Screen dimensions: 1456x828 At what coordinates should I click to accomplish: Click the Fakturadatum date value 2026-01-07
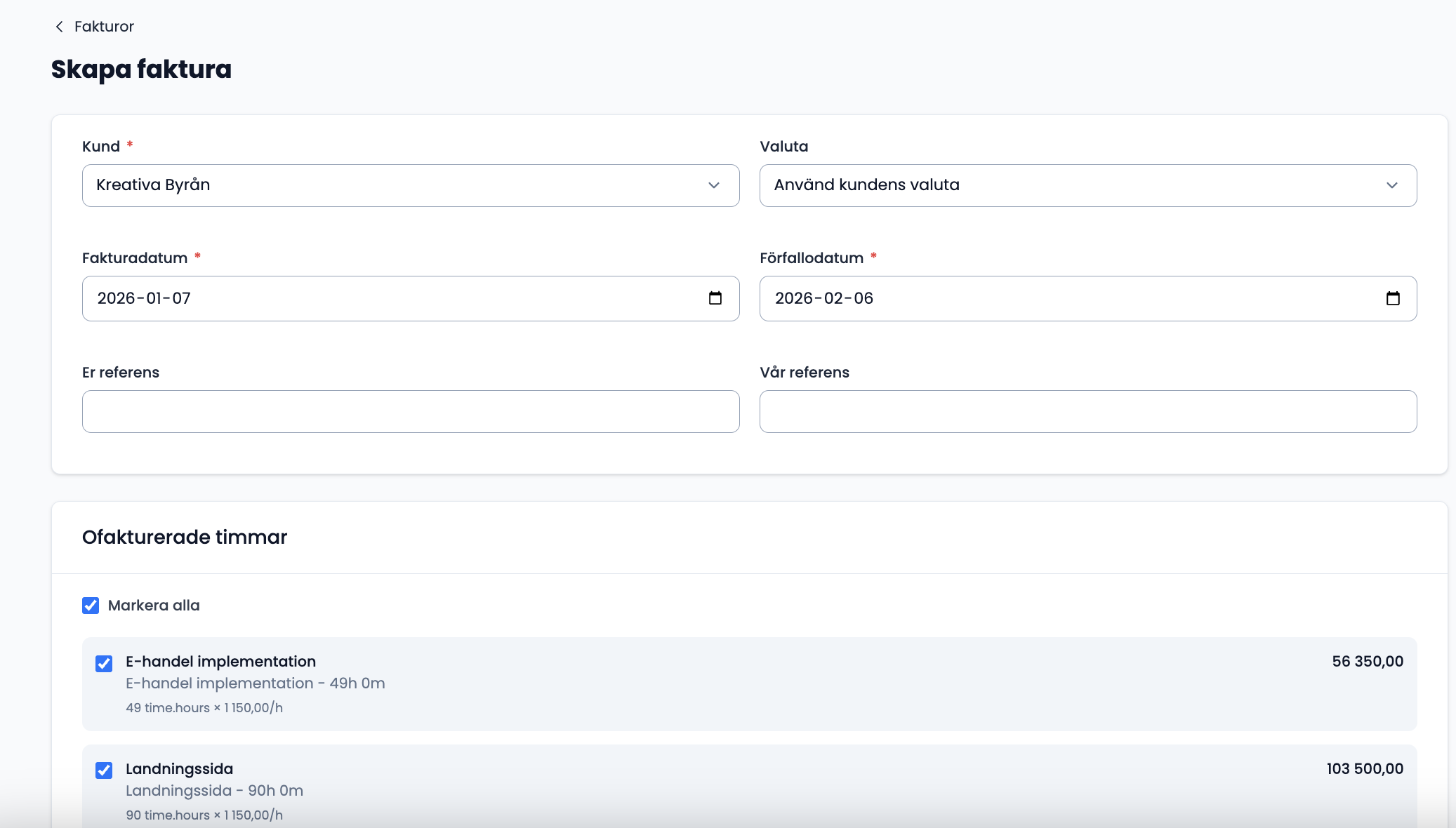coord(144,298)
